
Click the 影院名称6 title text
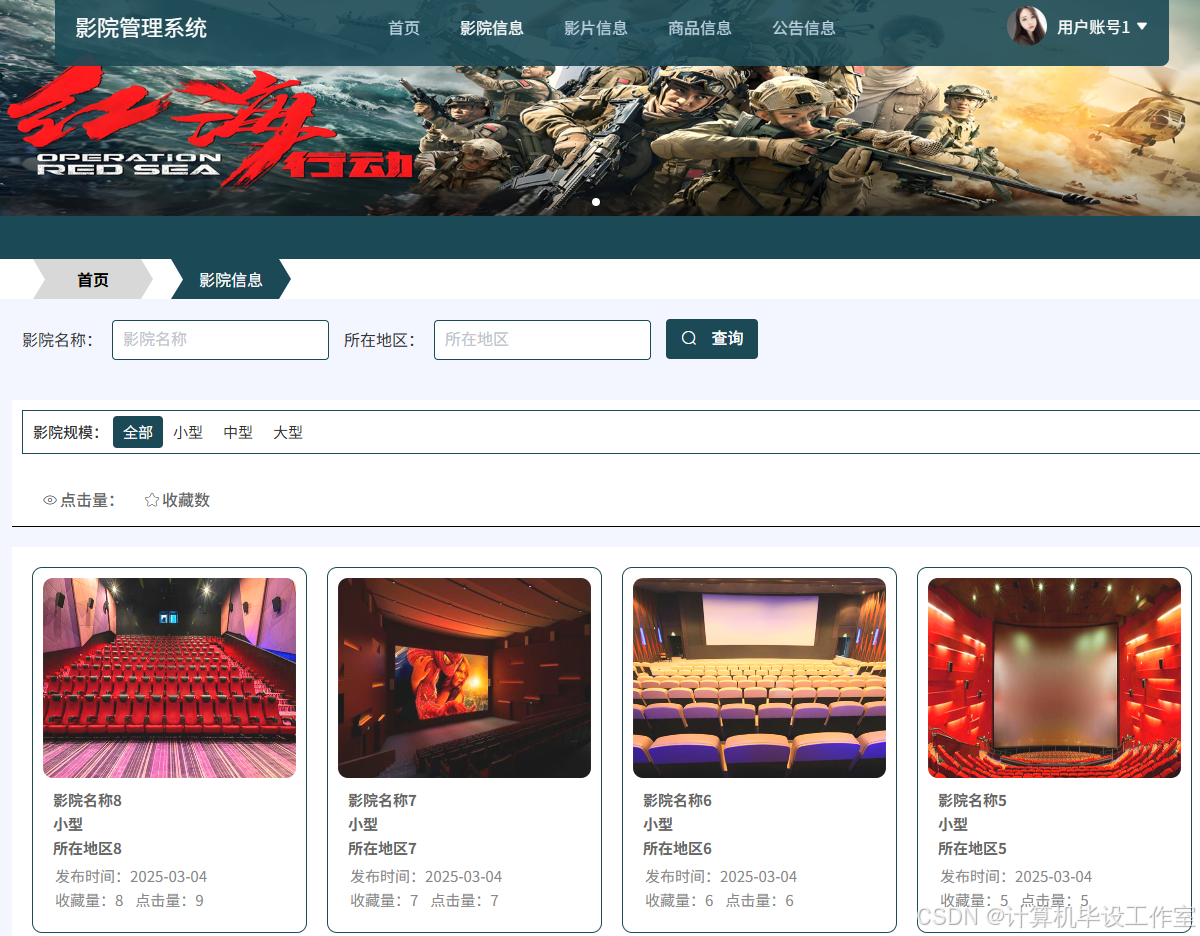pos(677,800)
